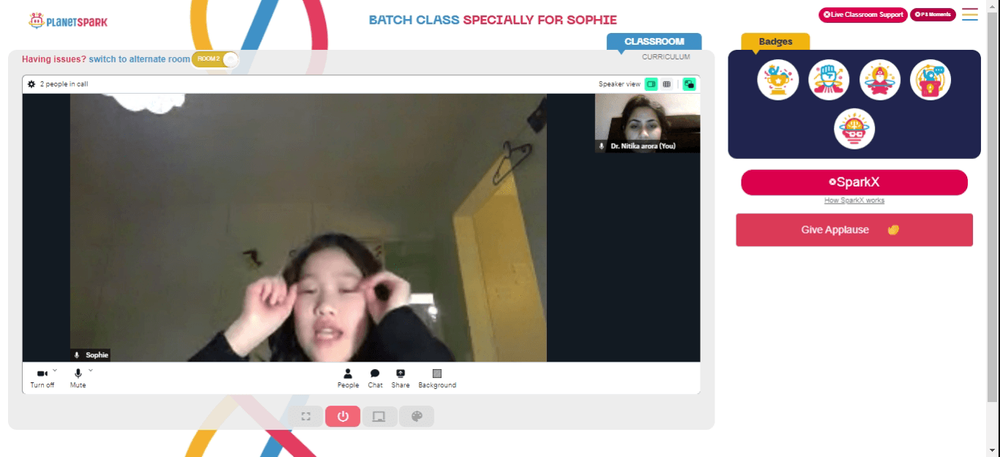Click Give Applause button
The width and height of the screenshot is (1000, 457).
[x=854, y=229]
